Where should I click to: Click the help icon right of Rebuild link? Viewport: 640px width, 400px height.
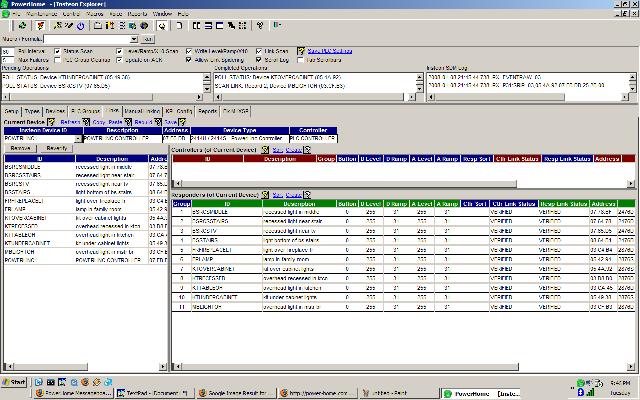point(158,122)
